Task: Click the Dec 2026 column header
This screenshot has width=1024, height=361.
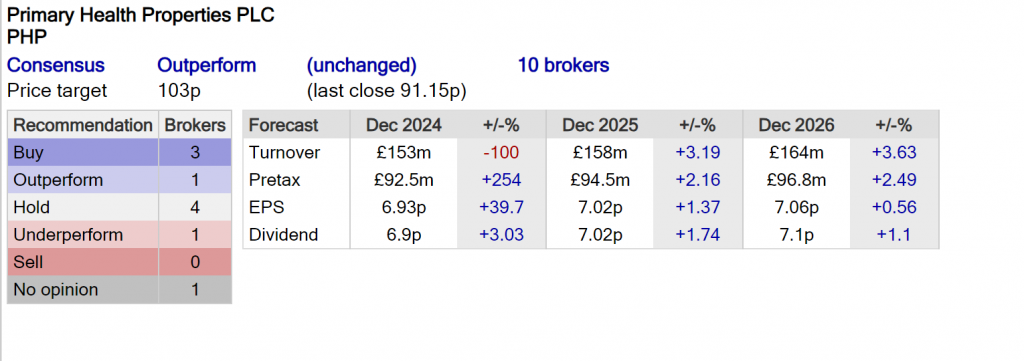Action: click(x=797, y=125)
